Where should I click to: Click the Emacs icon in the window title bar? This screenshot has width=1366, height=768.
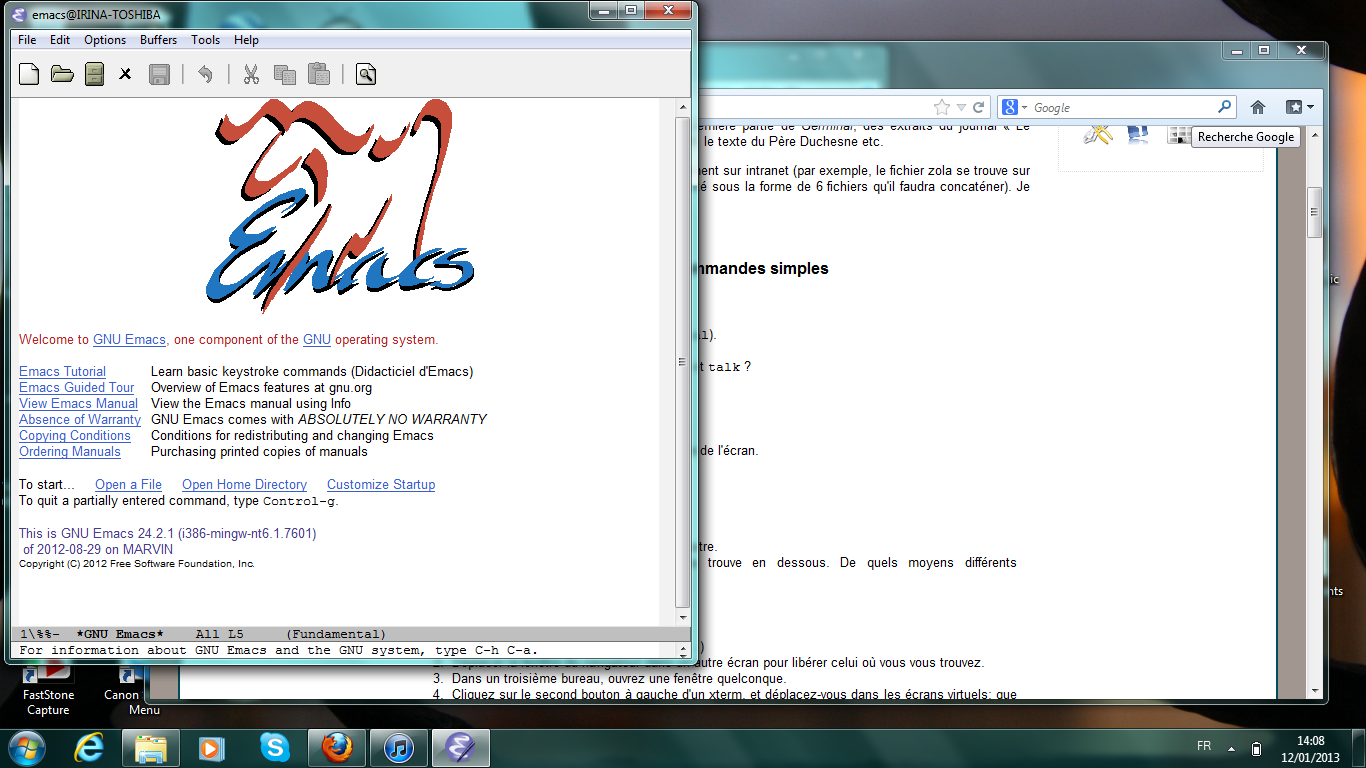[20, 14]
